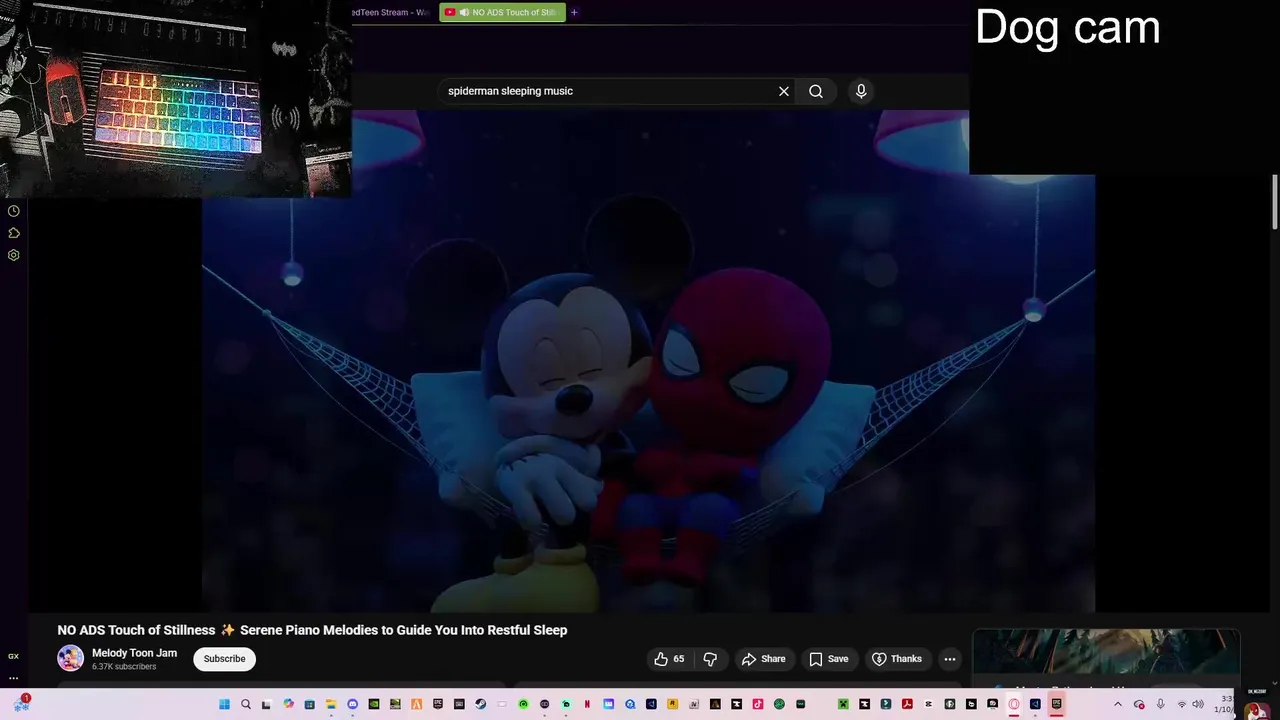1280x720 pixels.
Task: Open Adobe Acrobat from the taskbar
Action: coord(907,704)
